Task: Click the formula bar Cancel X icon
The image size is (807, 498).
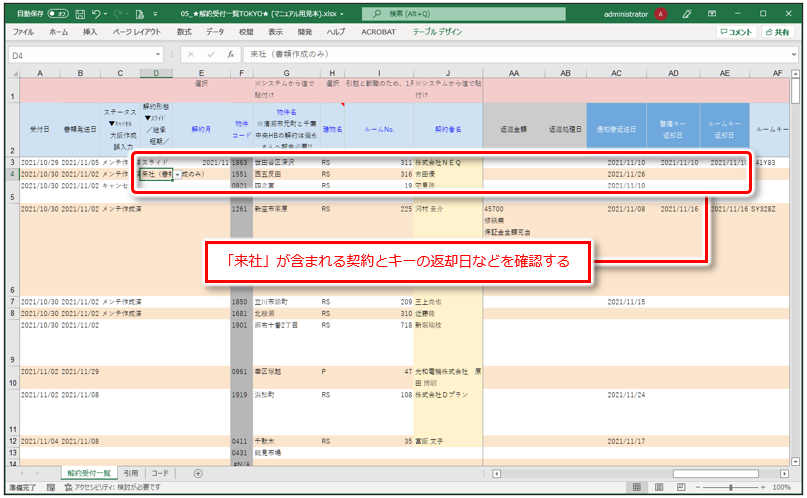Action: coord(191,55)
